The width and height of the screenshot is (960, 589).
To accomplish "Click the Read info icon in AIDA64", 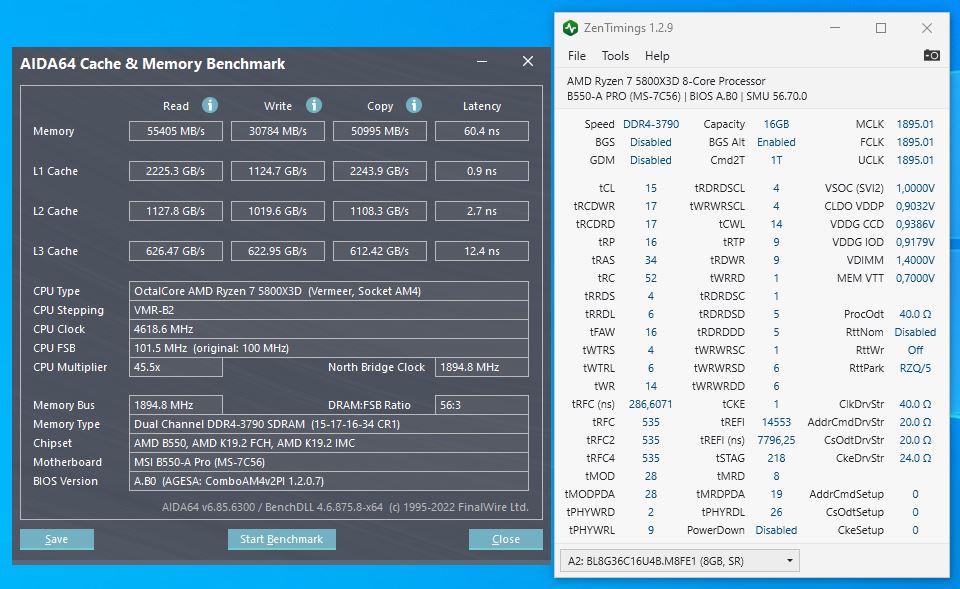I will click(209, 105).
